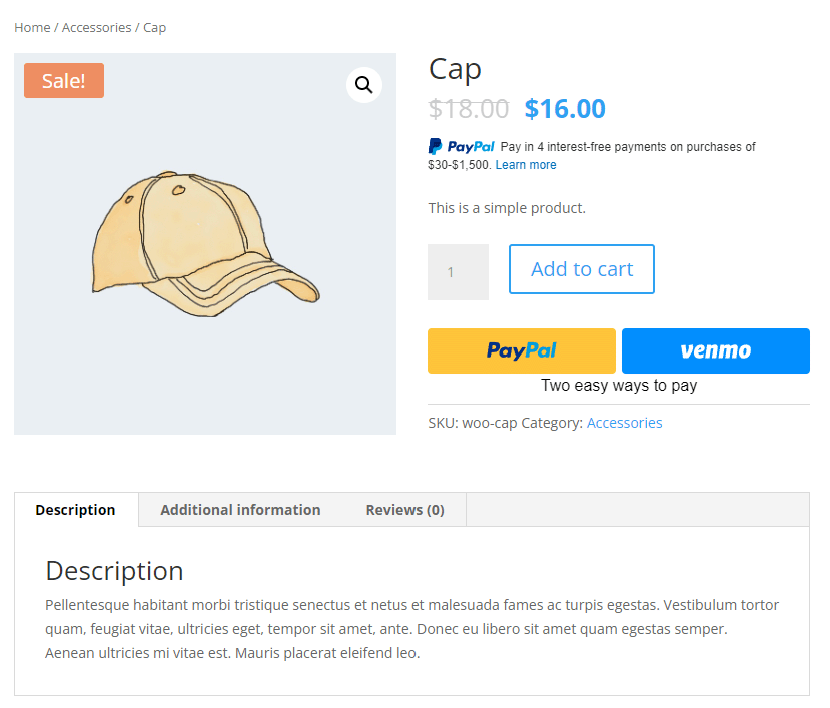830x708 pixels.
Task: Open the Reviews (0) tab
Action: pyautogui.click(x=404, y=510)
